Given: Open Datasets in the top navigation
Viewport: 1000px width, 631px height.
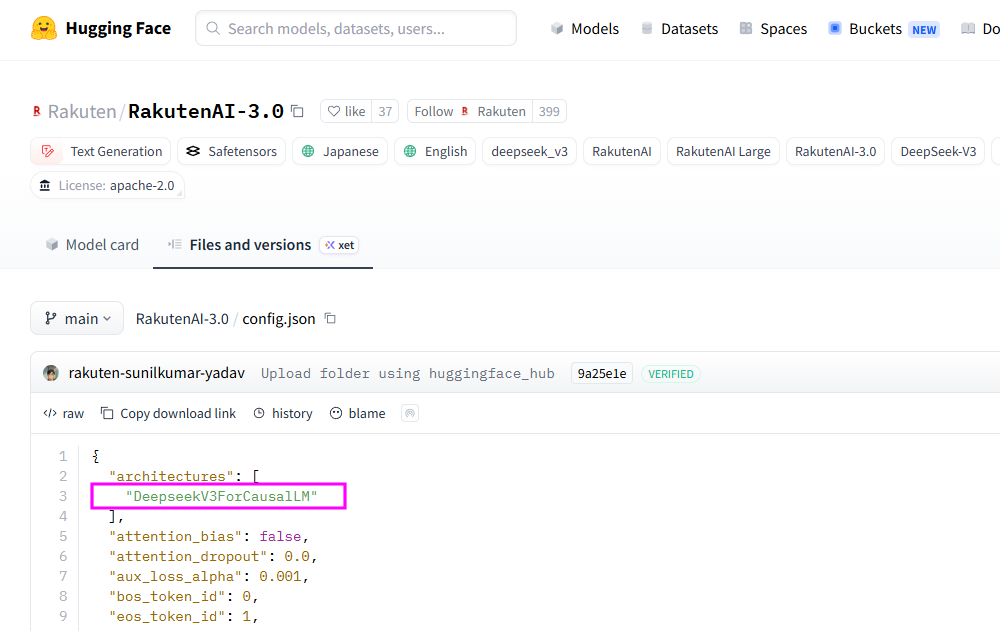Looking at the screenshot, I should [x=679, y=29].
